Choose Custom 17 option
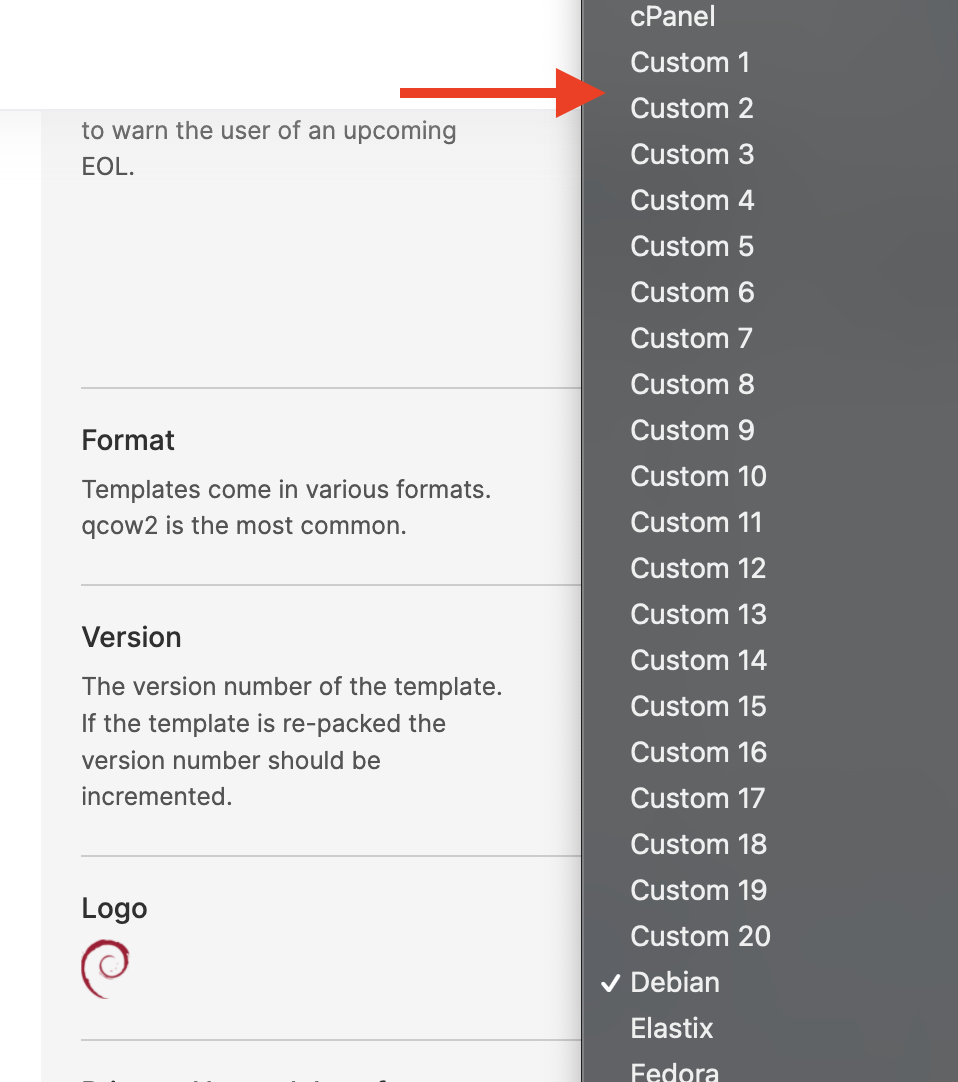The height and width of the screenshot is (1082, 958). 770,798
